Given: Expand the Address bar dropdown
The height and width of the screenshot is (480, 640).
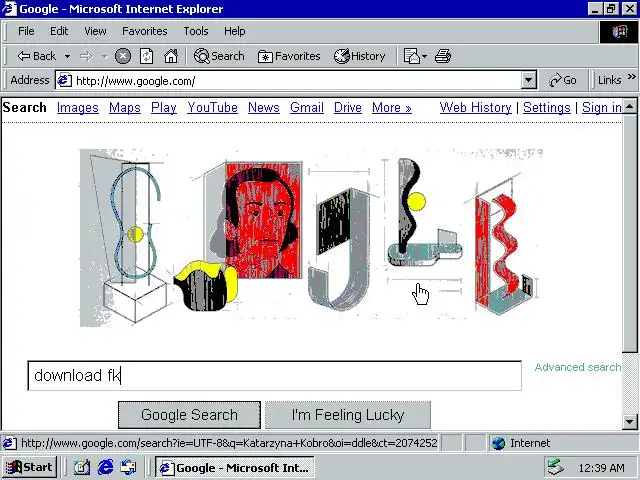Looking at the screenshot, I should tap(528, 80).
